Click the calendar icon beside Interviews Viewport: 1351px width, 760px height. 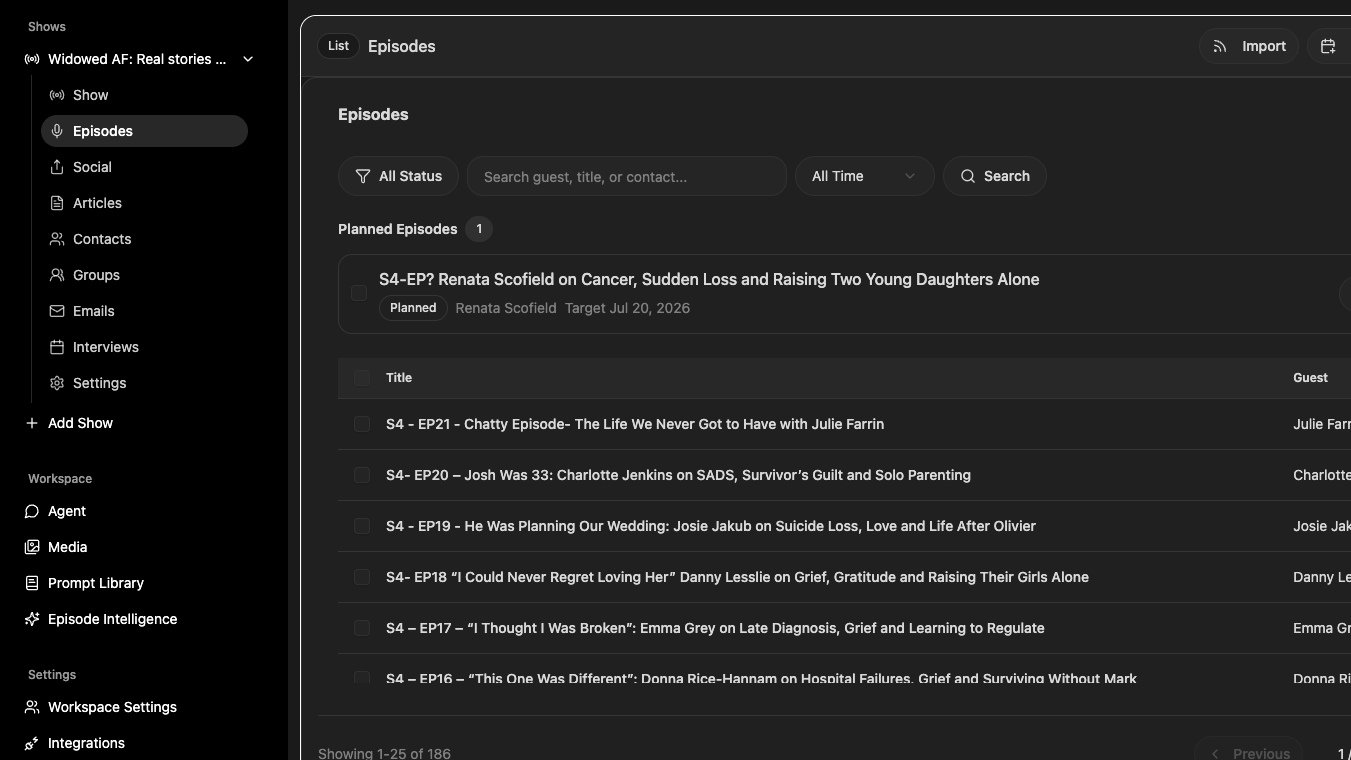click(x=57, y=347)
